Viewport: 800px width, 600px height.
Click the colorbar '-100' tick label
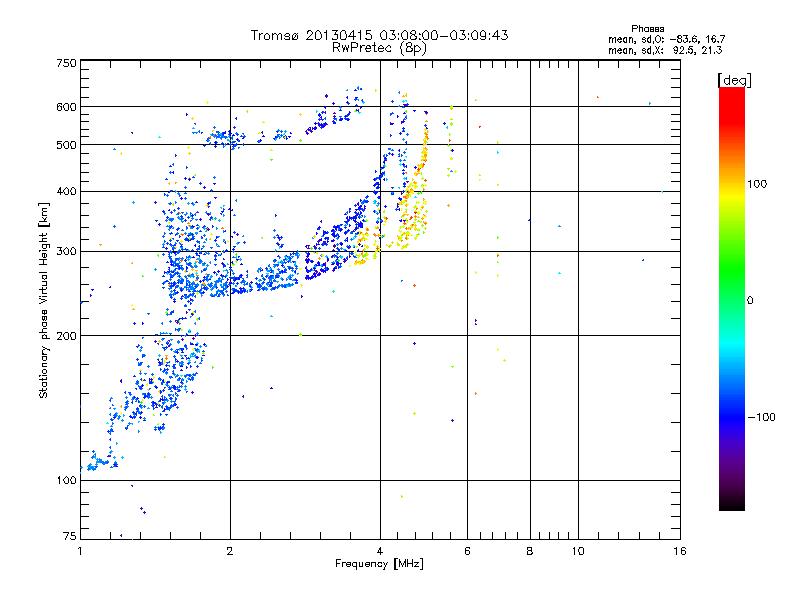click(x=761, y=417)
